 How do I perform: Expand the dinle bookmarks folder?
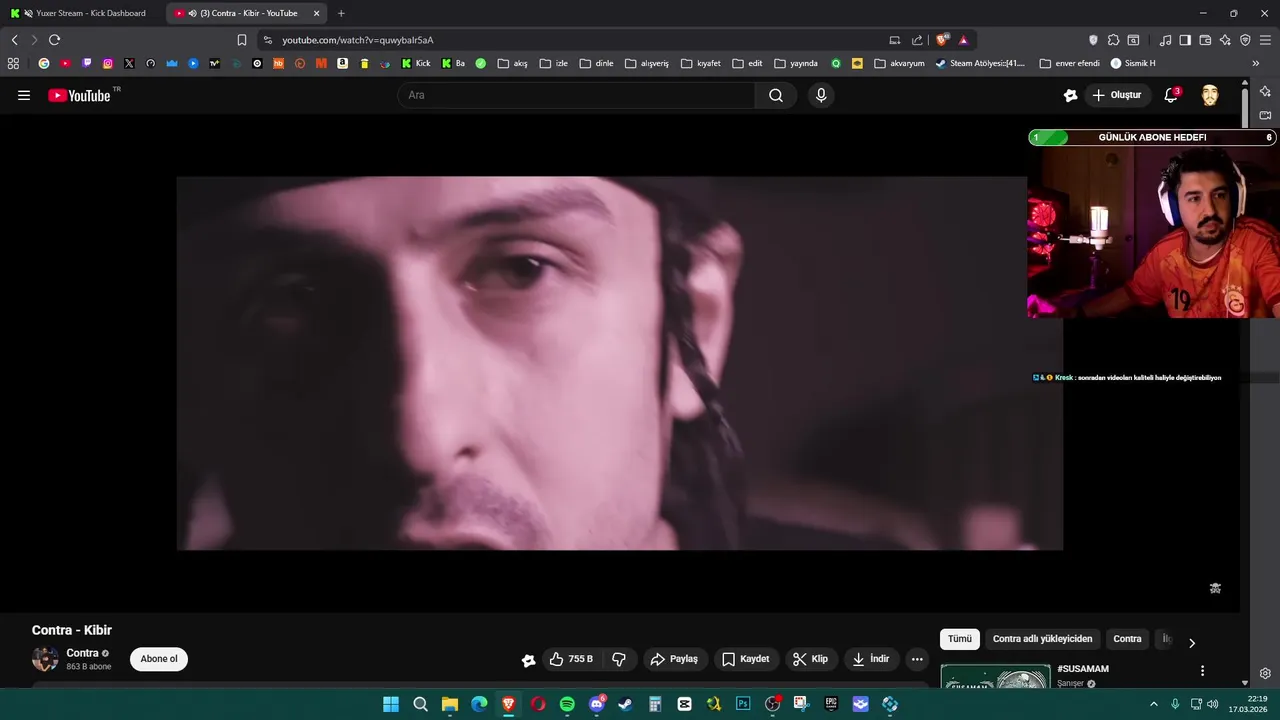click(x=596, y=63)
